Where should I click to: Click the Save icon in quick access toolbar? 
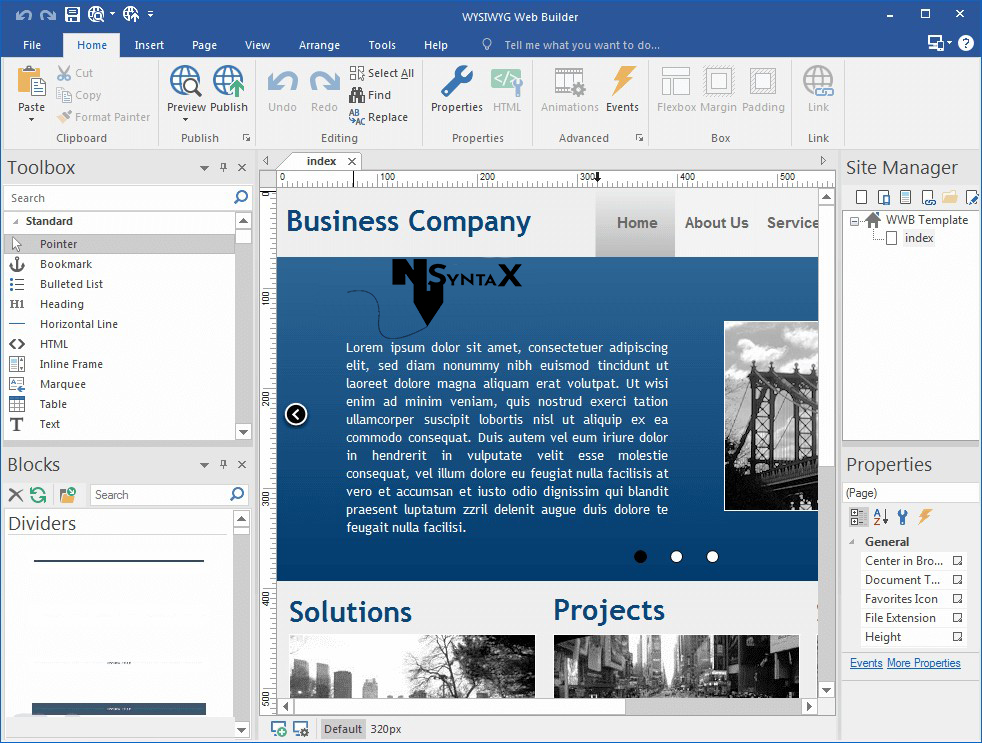click(73, 14)
